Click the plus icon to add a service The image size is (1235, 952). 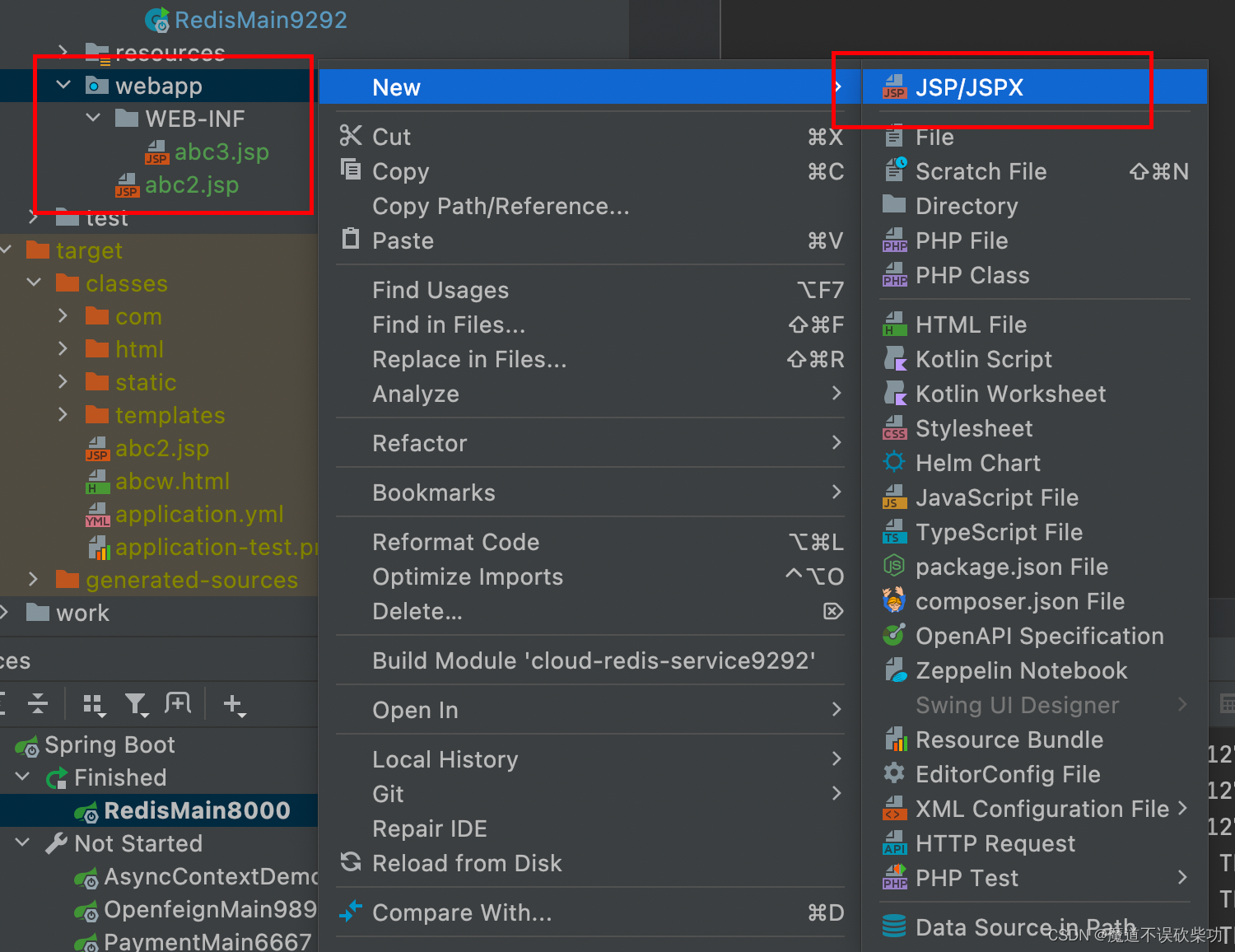coord(233,706)
